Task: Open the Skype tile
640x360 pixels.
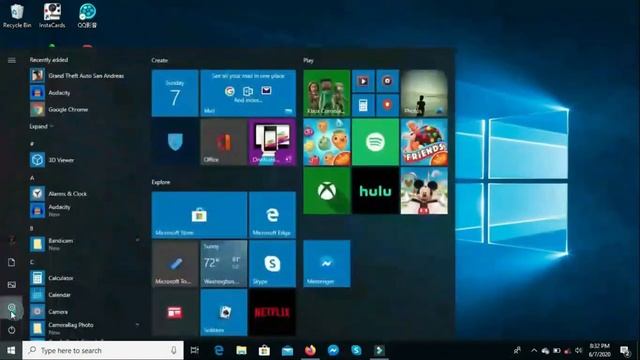Action: (x=272, y=264)
